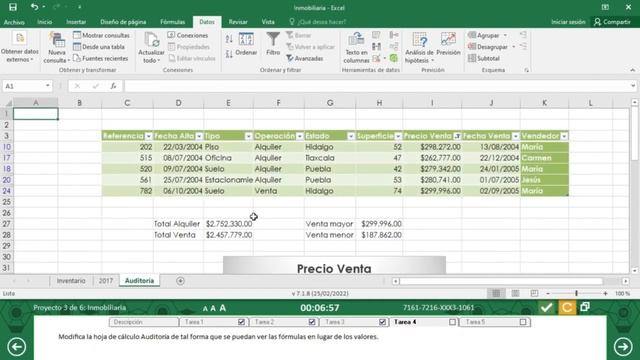
Task: Click Iniciar sesión
Action: [568, 22]
